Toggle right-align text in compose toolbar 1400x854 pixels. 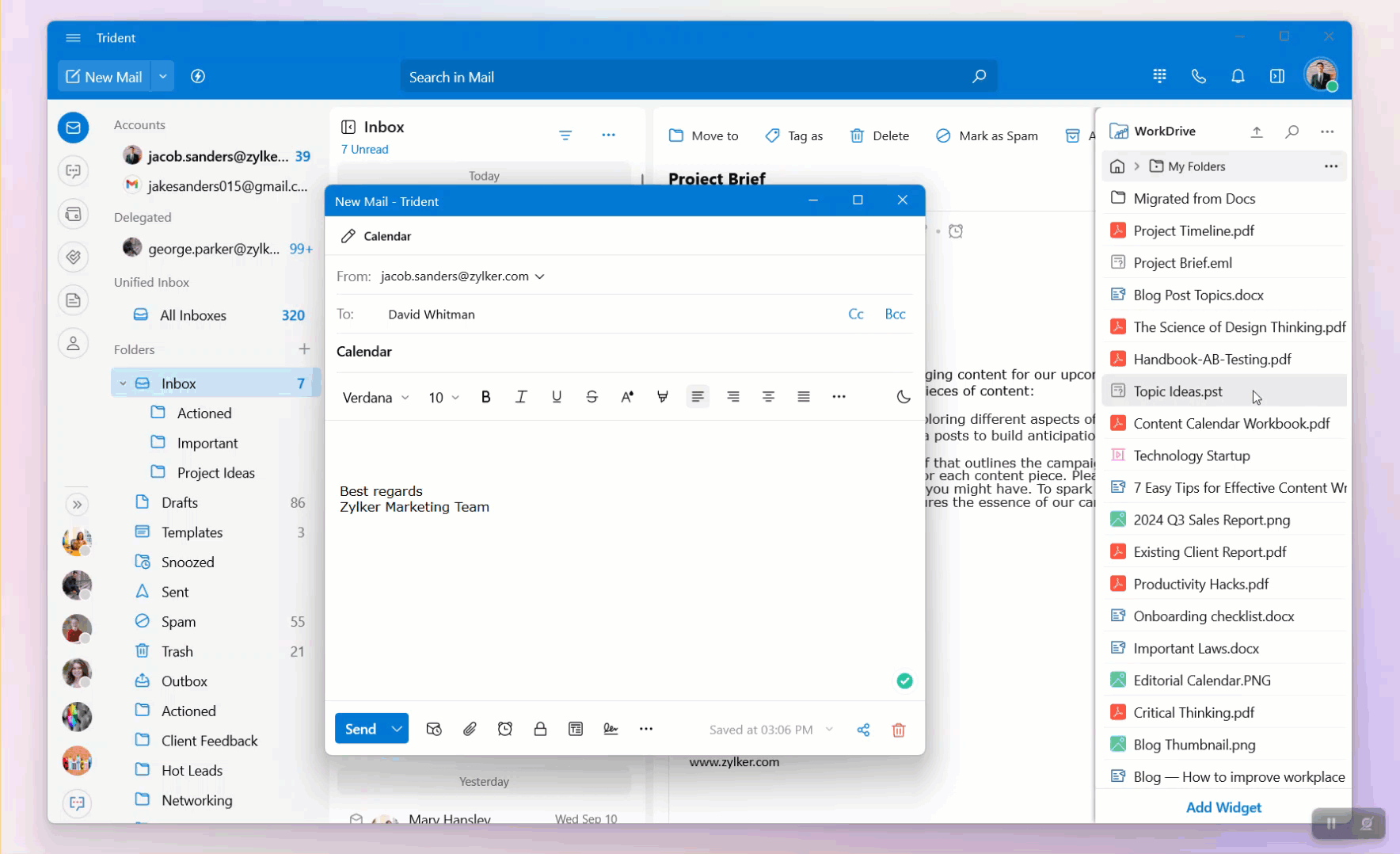click(733, 397)
